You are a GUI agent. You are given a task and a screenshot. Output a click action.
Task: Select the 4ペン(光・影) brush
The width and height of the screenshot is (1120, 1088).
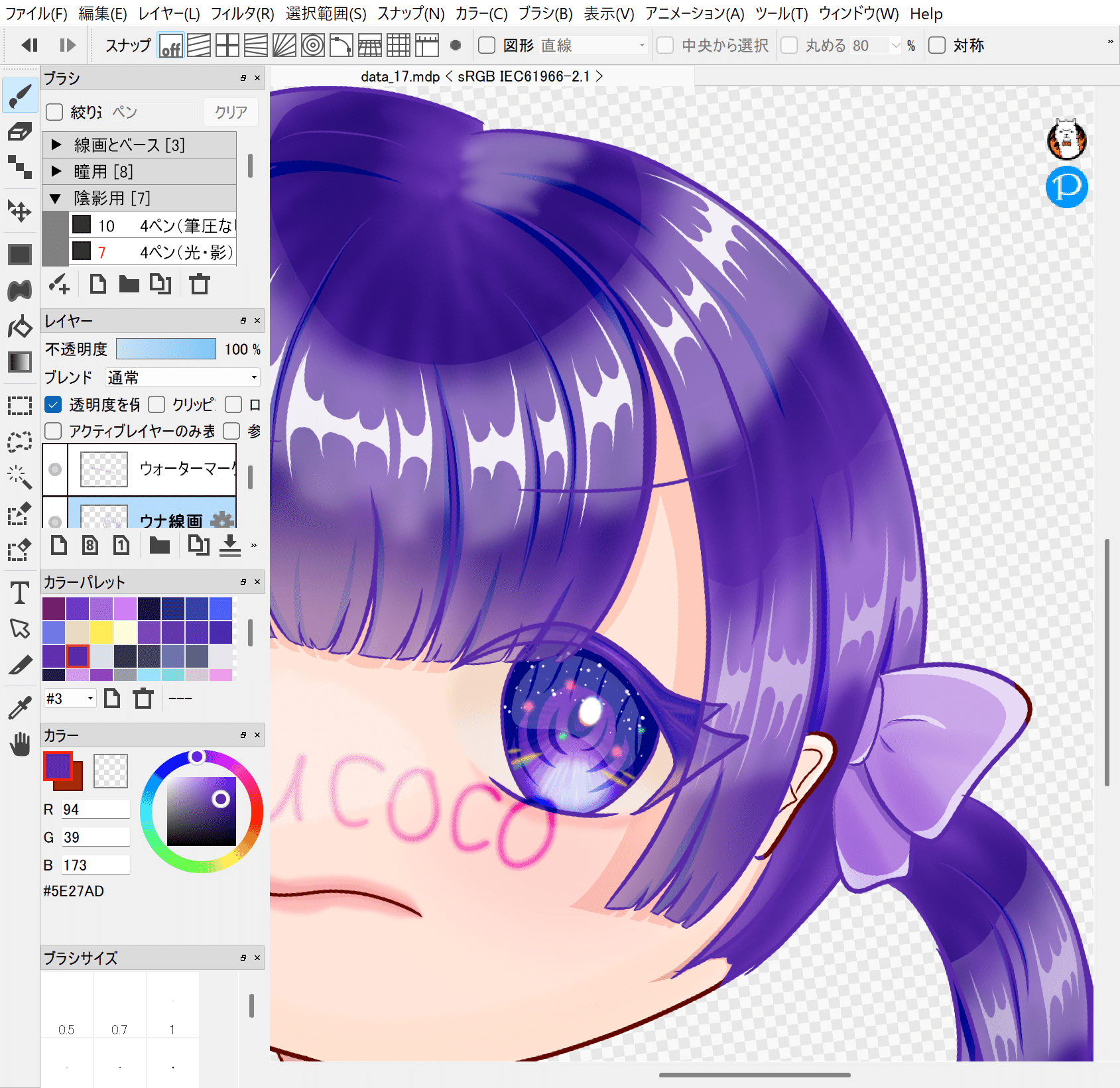(x=153, y=252)
